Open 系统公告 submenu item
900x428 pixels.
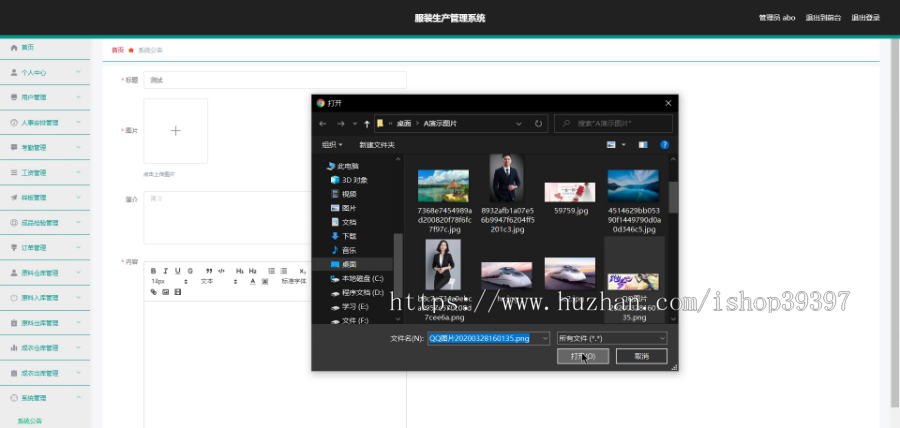(30, 421)
